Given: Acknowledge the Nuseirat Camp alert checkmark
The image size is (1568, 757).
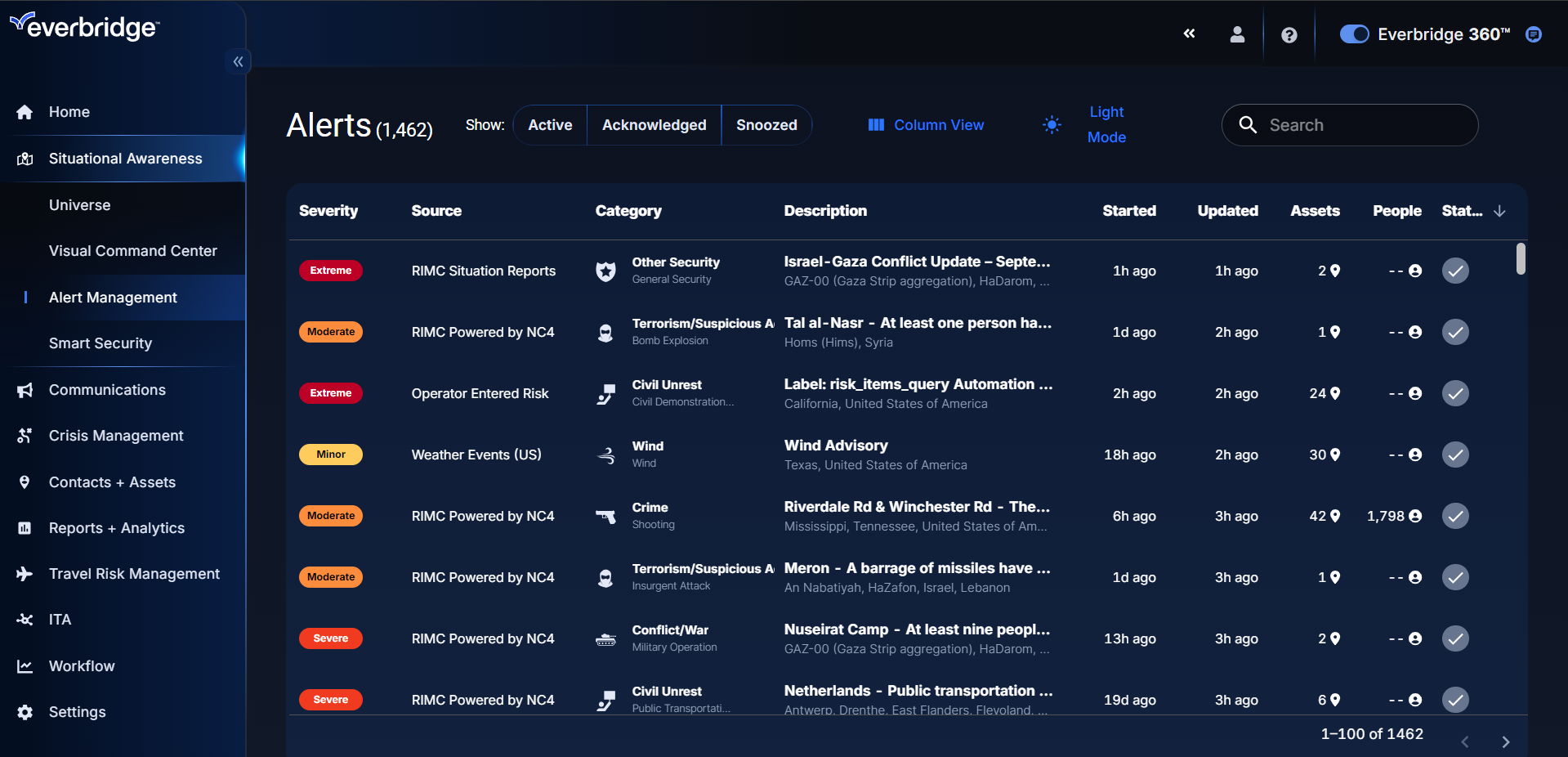Looking at the screenshot, I should 1455,638.
